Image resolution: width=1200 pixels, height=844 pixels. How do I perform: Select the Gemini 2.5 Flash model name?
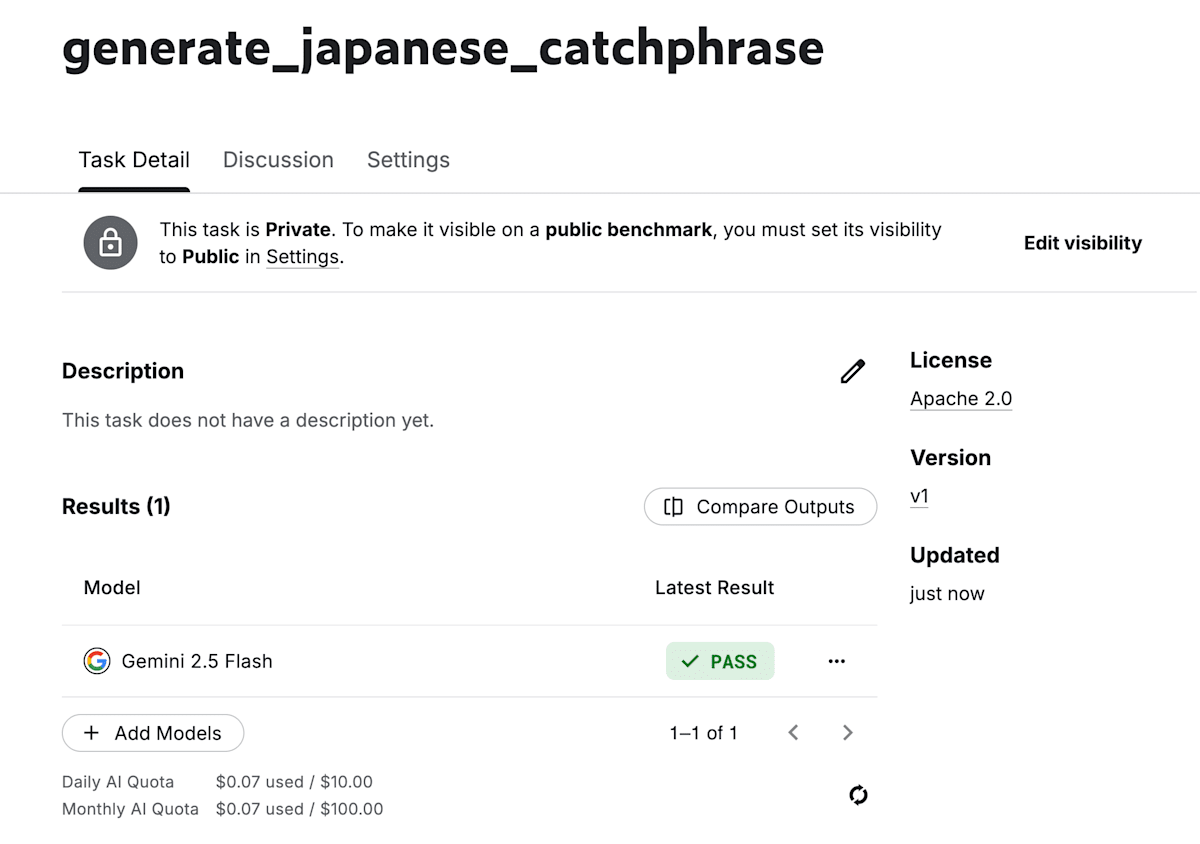pyautogui.click(x=197, y=661)
